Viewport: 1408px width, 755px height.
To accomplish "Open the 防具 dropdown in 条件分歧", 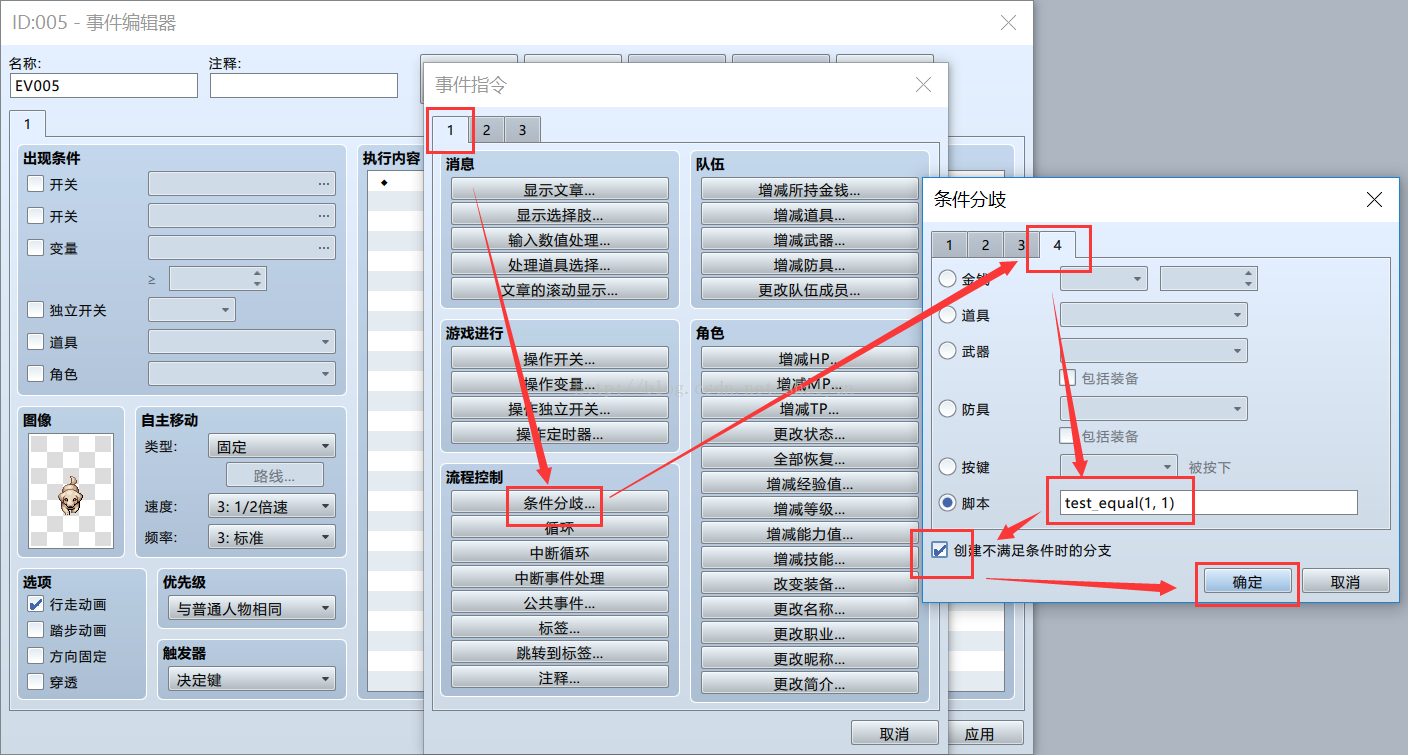I will click(1154, 408).
